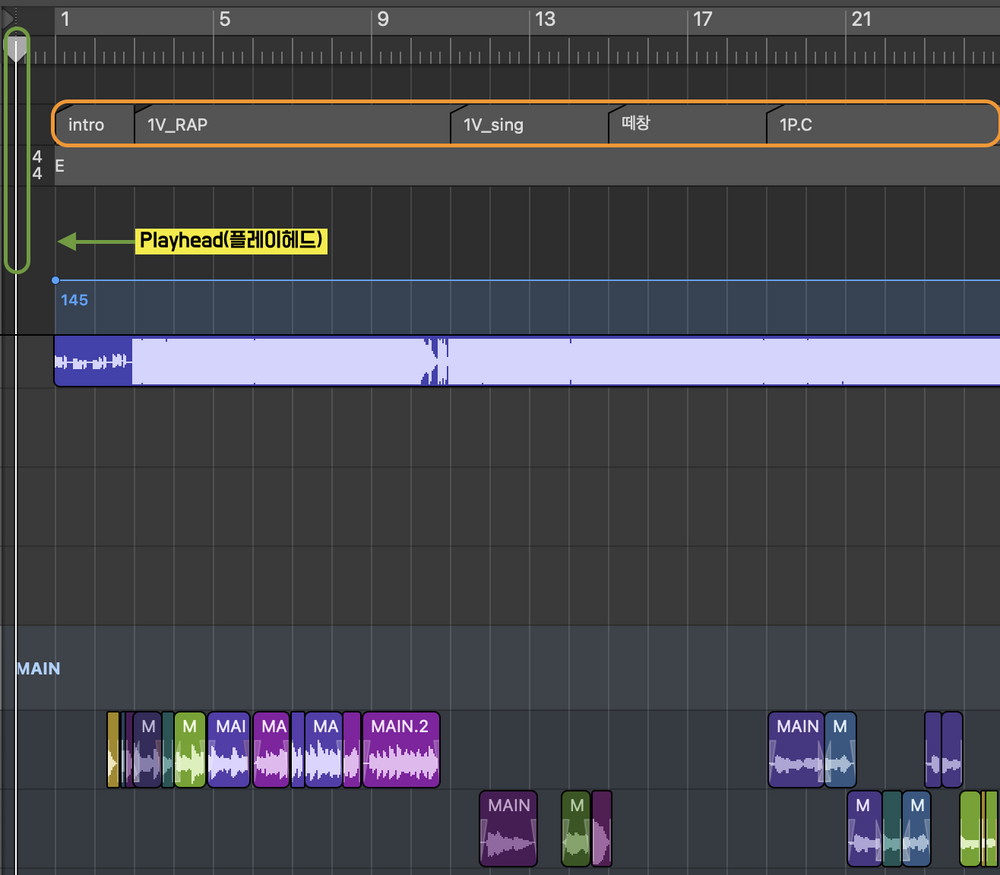Click the yellow Playhead annotation label

tap(232, 241)
